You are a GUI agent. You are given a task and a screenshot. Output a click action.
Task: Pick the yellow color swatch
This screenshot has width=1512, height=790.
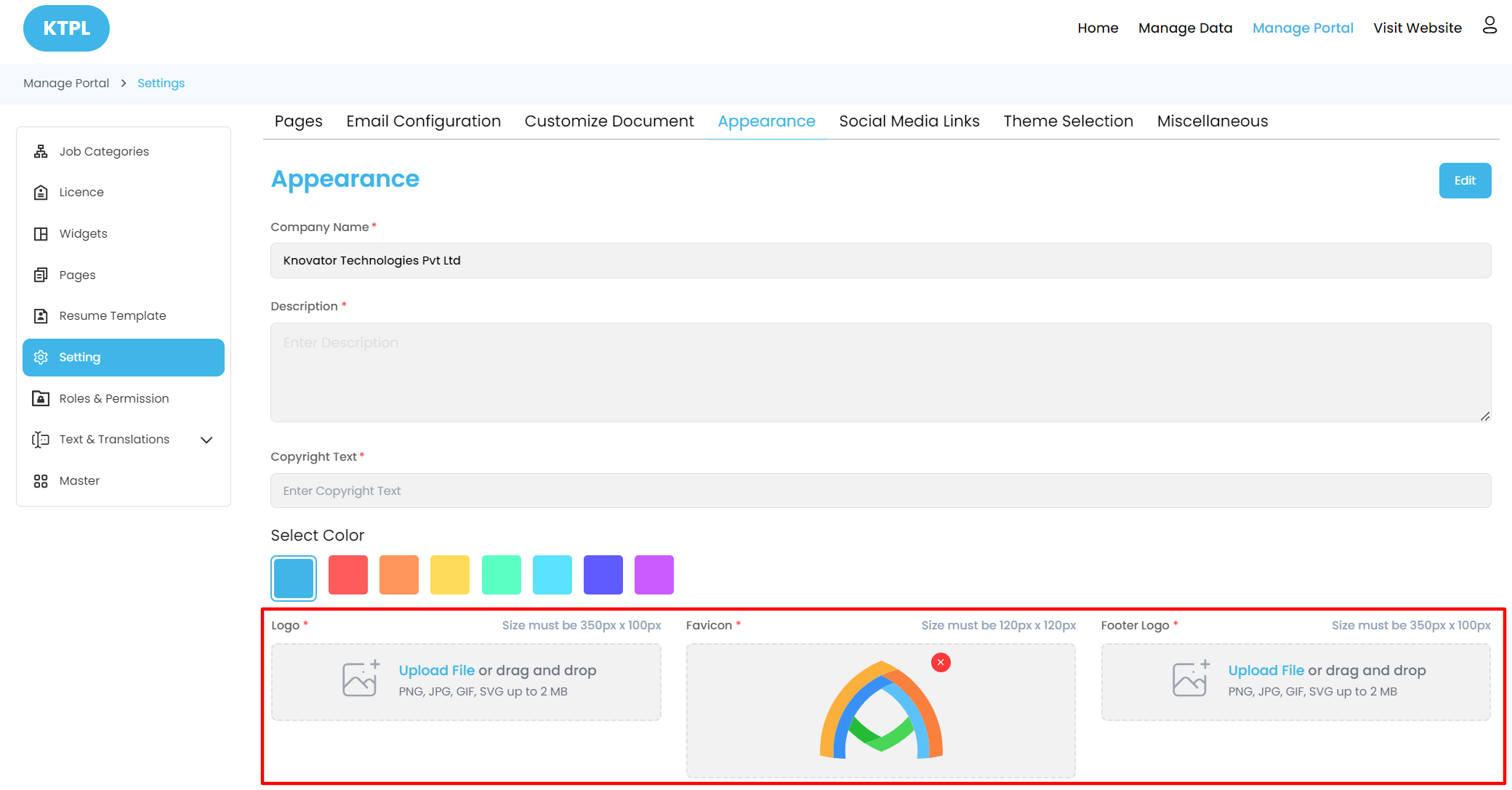click(x=450, y=575)
